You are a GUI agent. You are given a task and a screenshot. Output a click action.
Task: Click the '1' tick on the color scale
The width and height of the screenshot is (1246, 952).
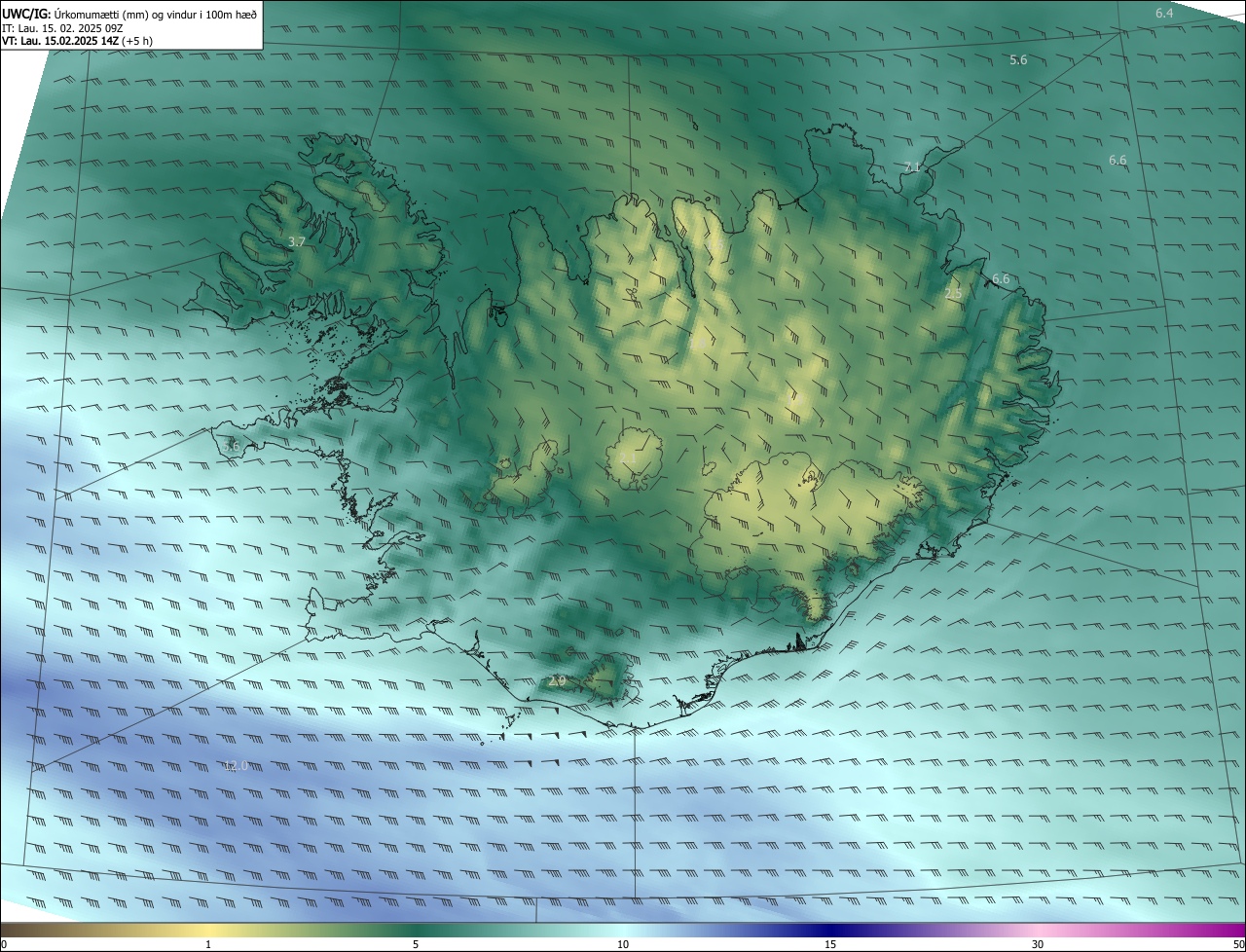[208, 944]
